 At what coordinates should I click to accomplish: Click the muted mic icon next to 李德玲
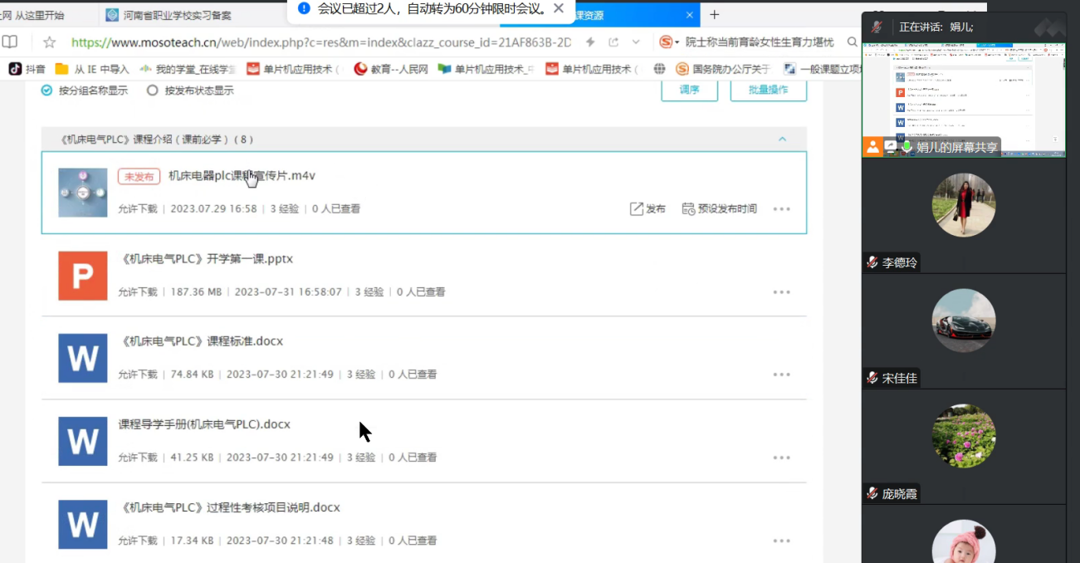[x=872, y=263]
